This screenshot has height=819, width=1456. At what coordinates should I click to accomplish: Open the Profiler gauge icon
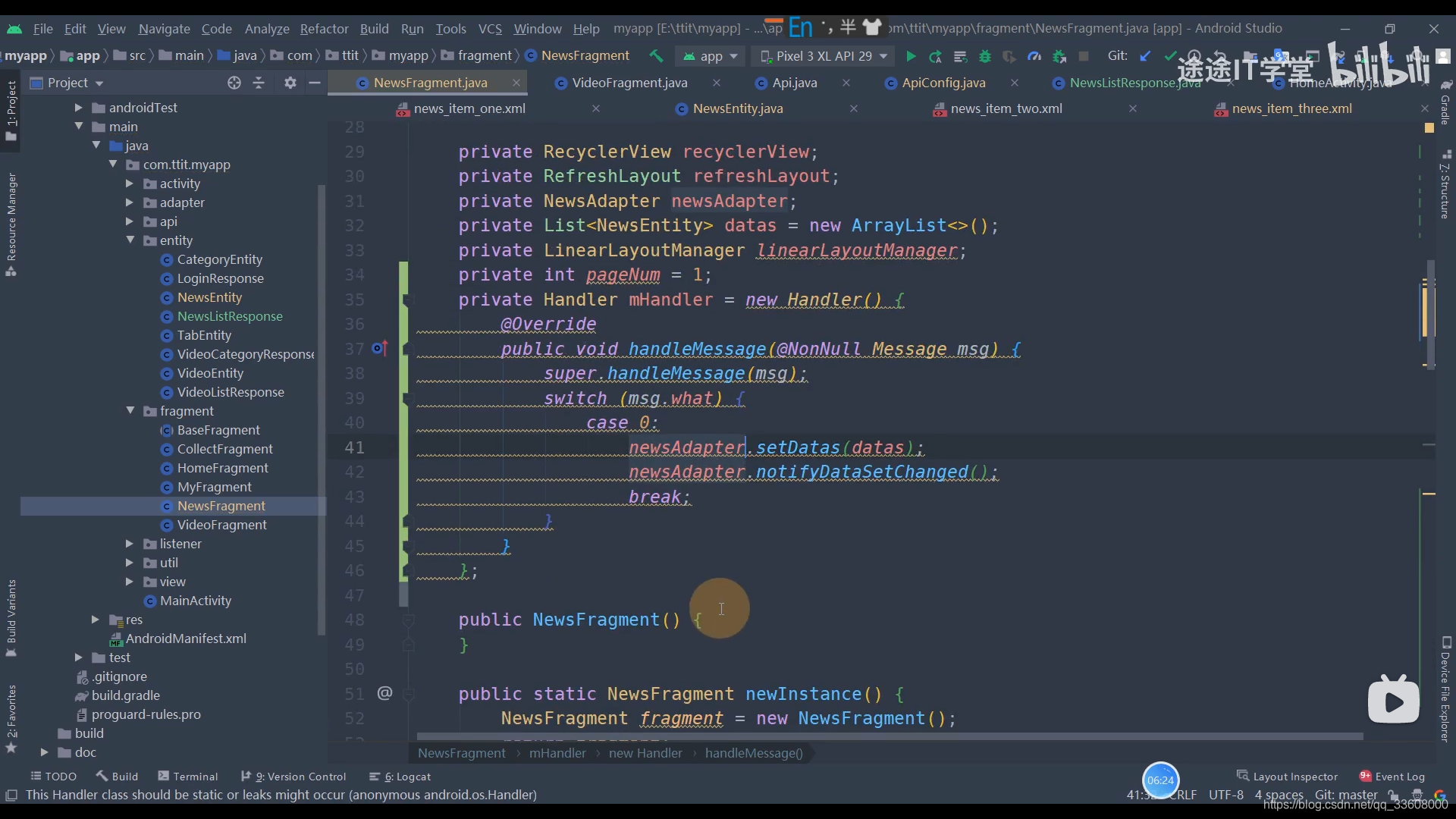pos(1034,56)
